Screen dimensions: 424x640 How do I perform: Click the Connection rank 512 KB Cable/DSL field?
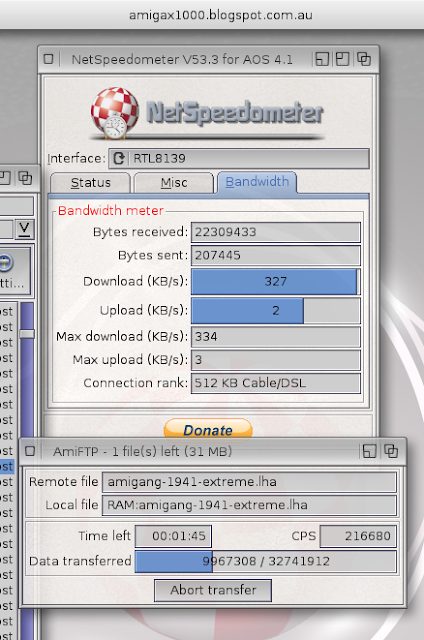pos(276,383)
